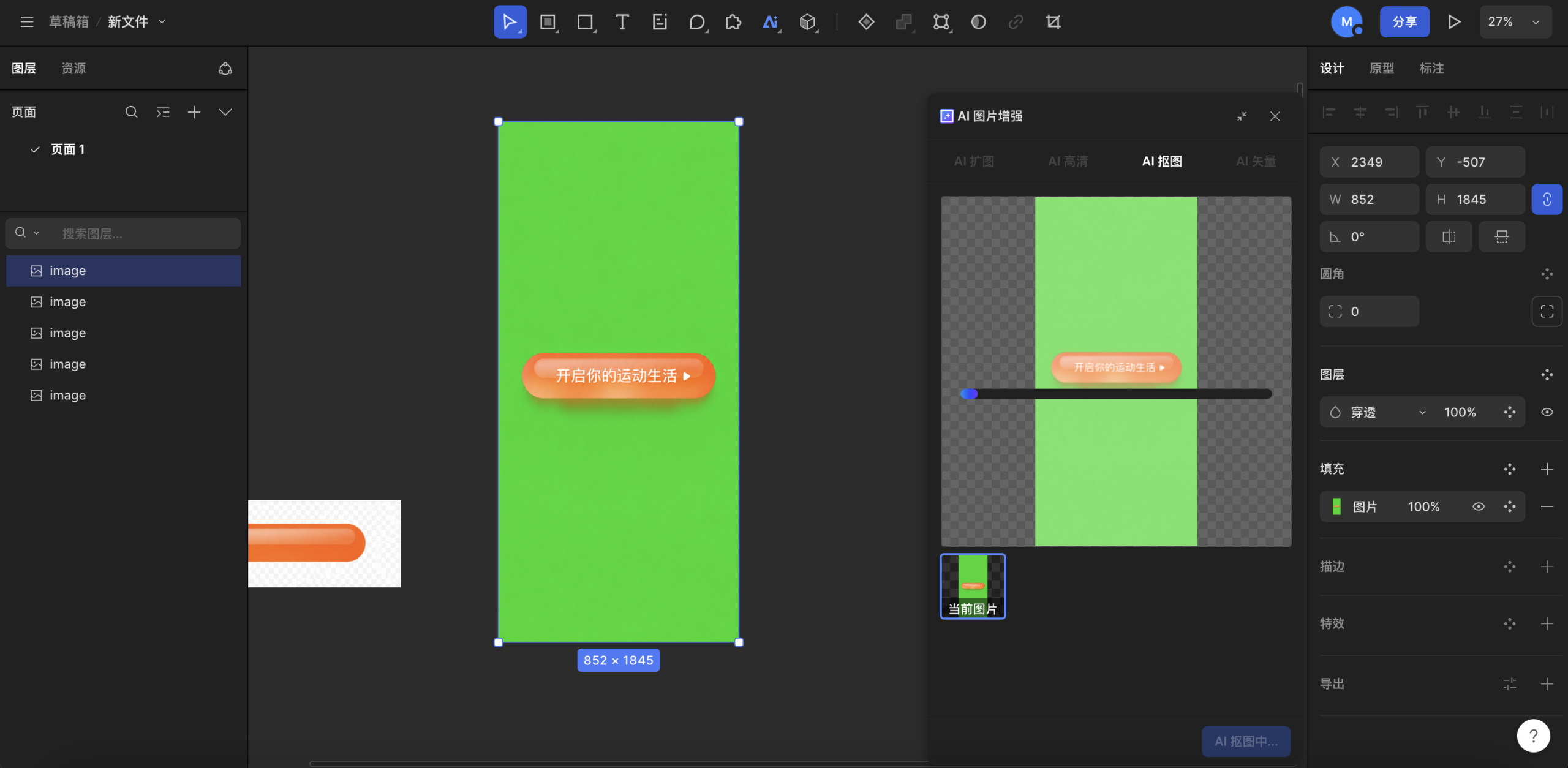
Task: Click the AI cutout progress bar
Action: [x=1116, y=394]
